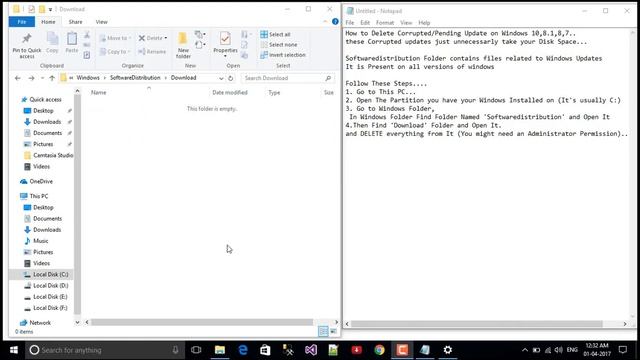Show hidden system tray icons
Viewport: 640px width, 360px height.
click(525, 350)
